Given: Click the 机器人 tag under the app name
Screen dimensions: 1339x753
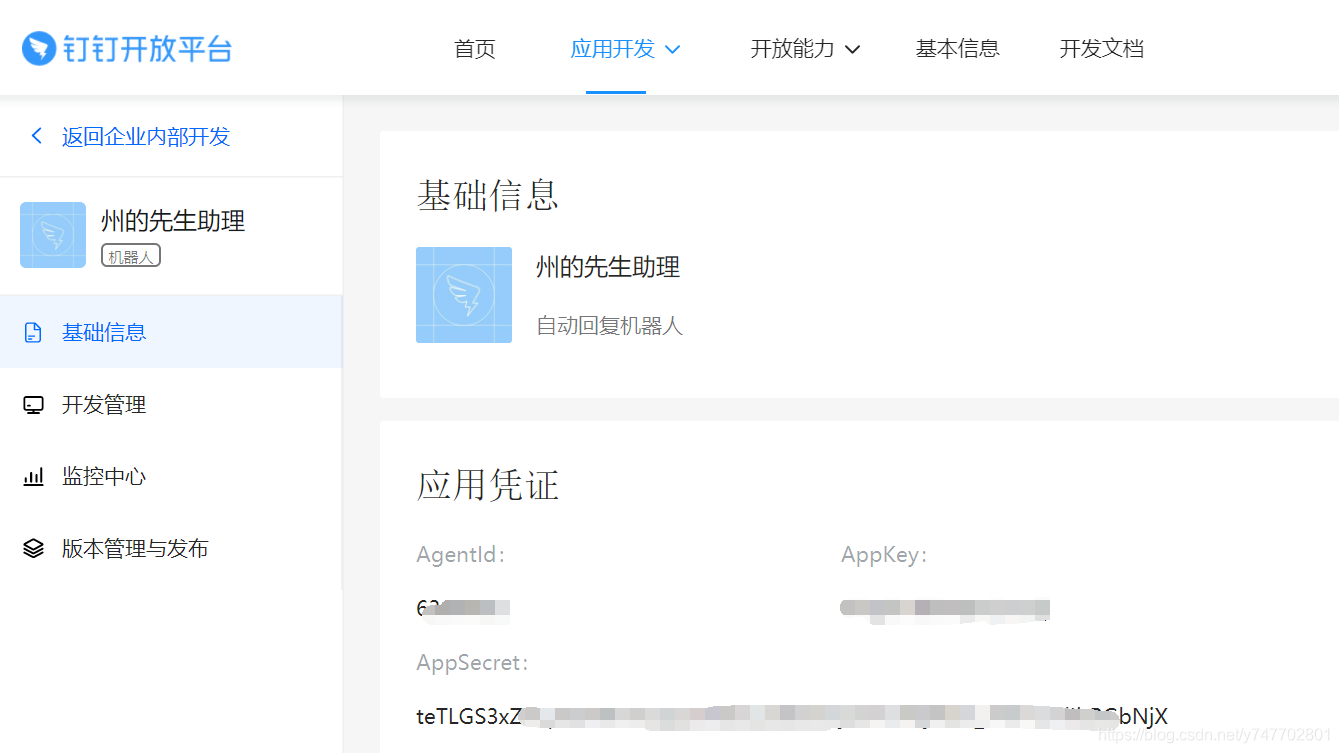Looking at the screenshot, I should (130, 255).
